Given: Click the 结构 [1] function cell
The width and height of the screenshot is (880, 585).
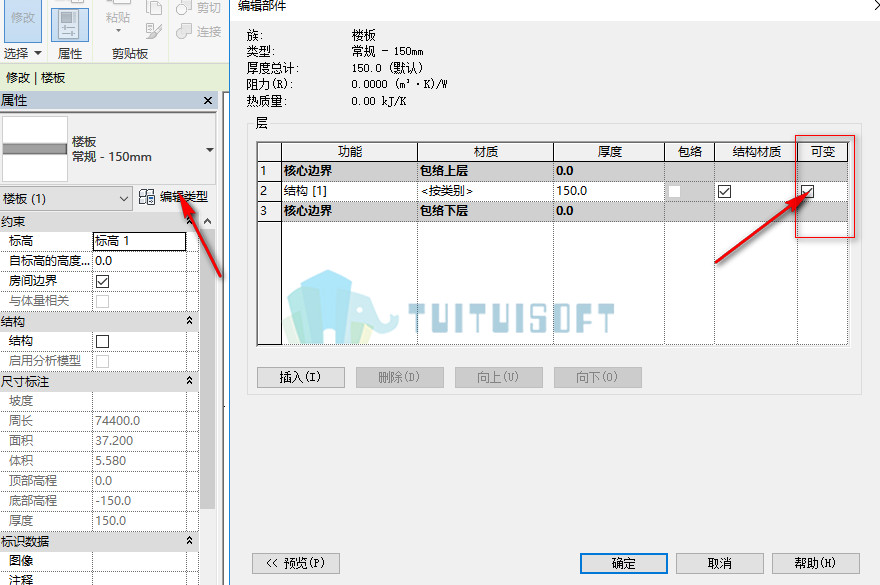Looking at the screenshot, I should tap(349, 191).
